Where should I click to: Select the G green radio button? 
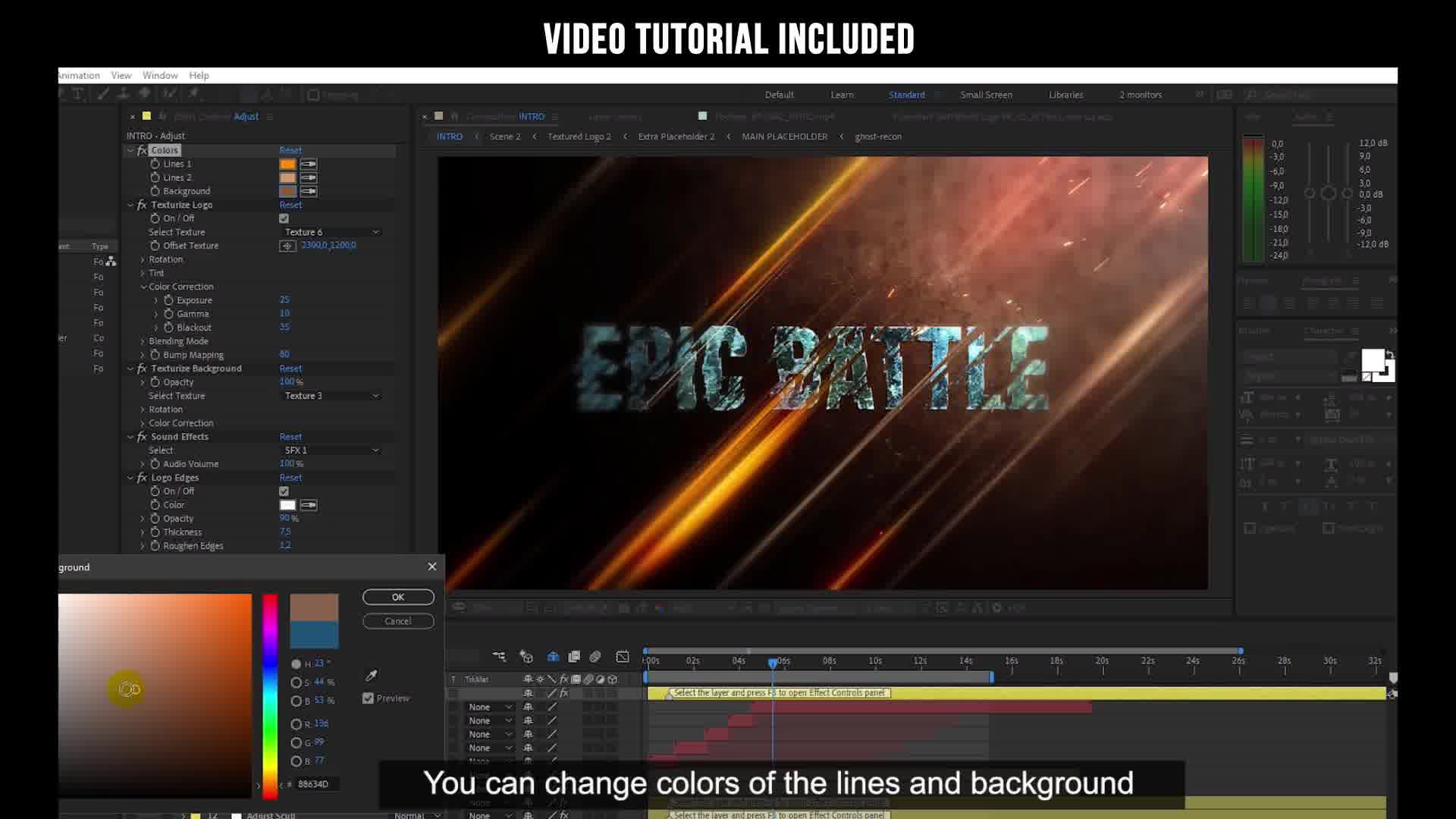(x=297, y=743)
